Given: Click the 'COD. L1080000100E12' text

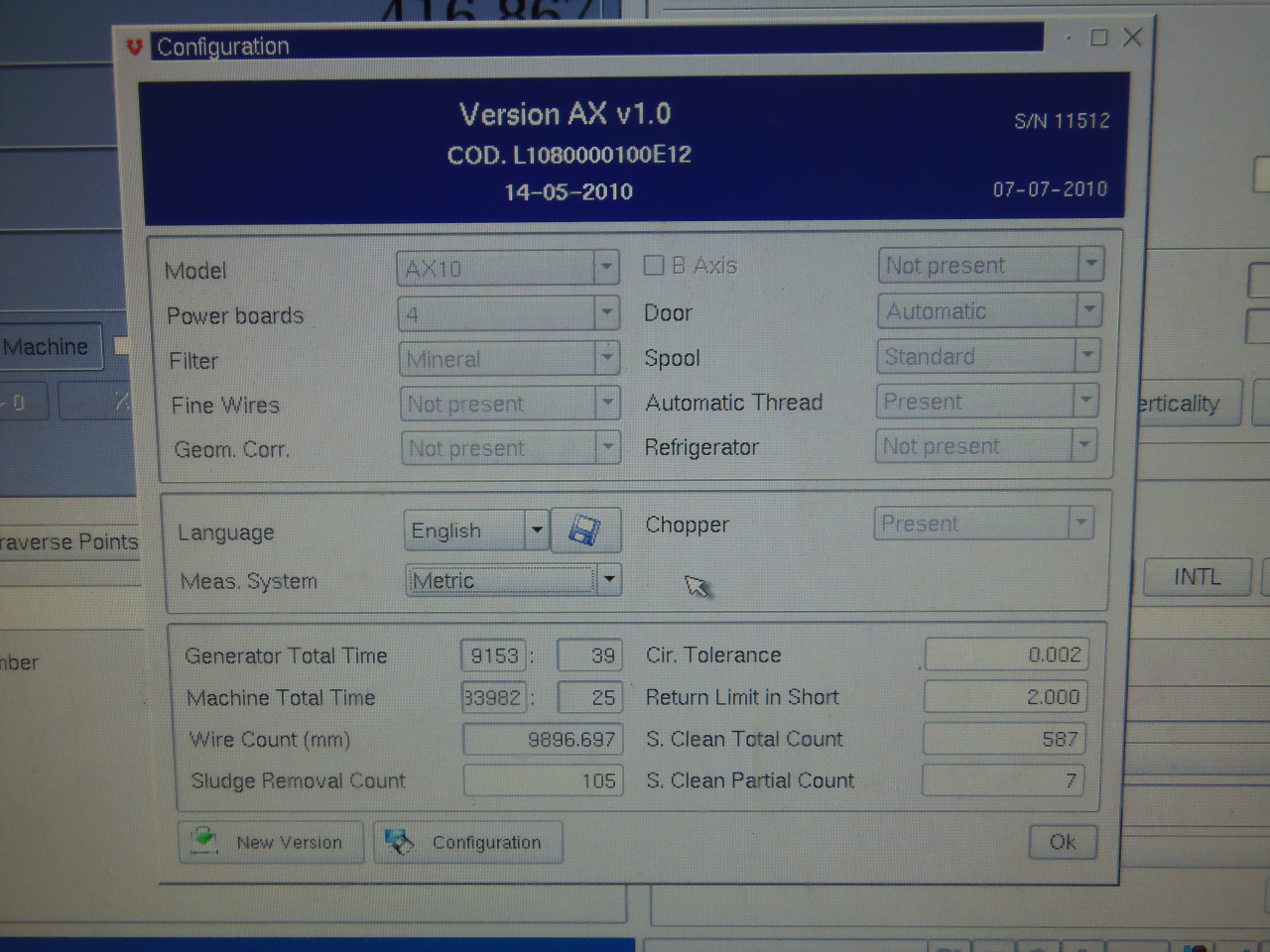Looking at the screenshot, I should [x=570, y=155].
